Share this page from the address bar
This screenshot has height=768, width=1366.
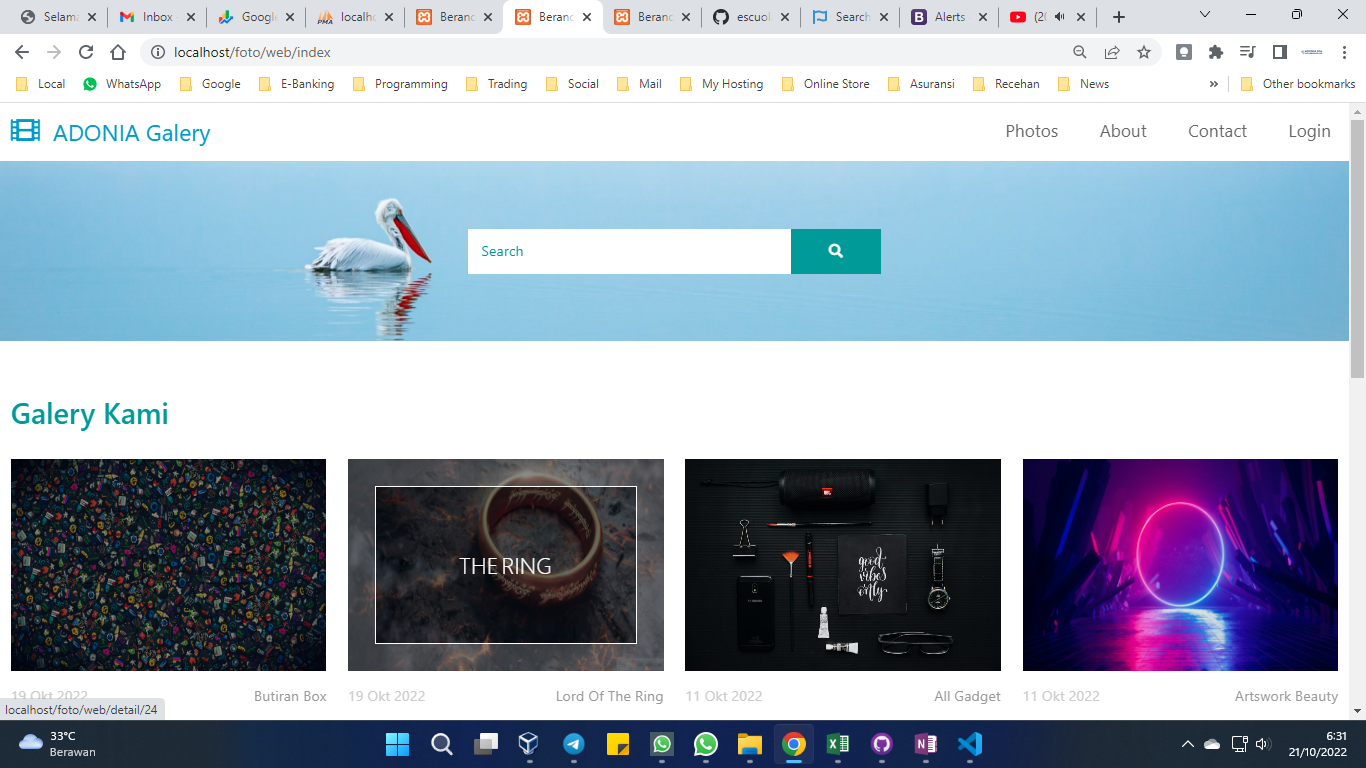(1112, 52)
